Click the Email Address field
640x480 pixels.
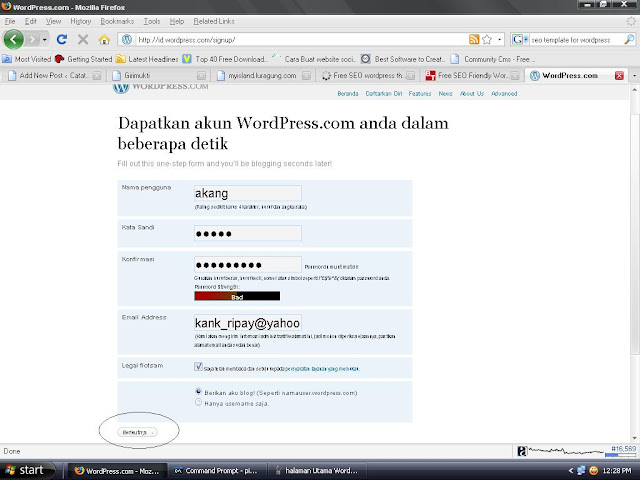coord(248,322)
